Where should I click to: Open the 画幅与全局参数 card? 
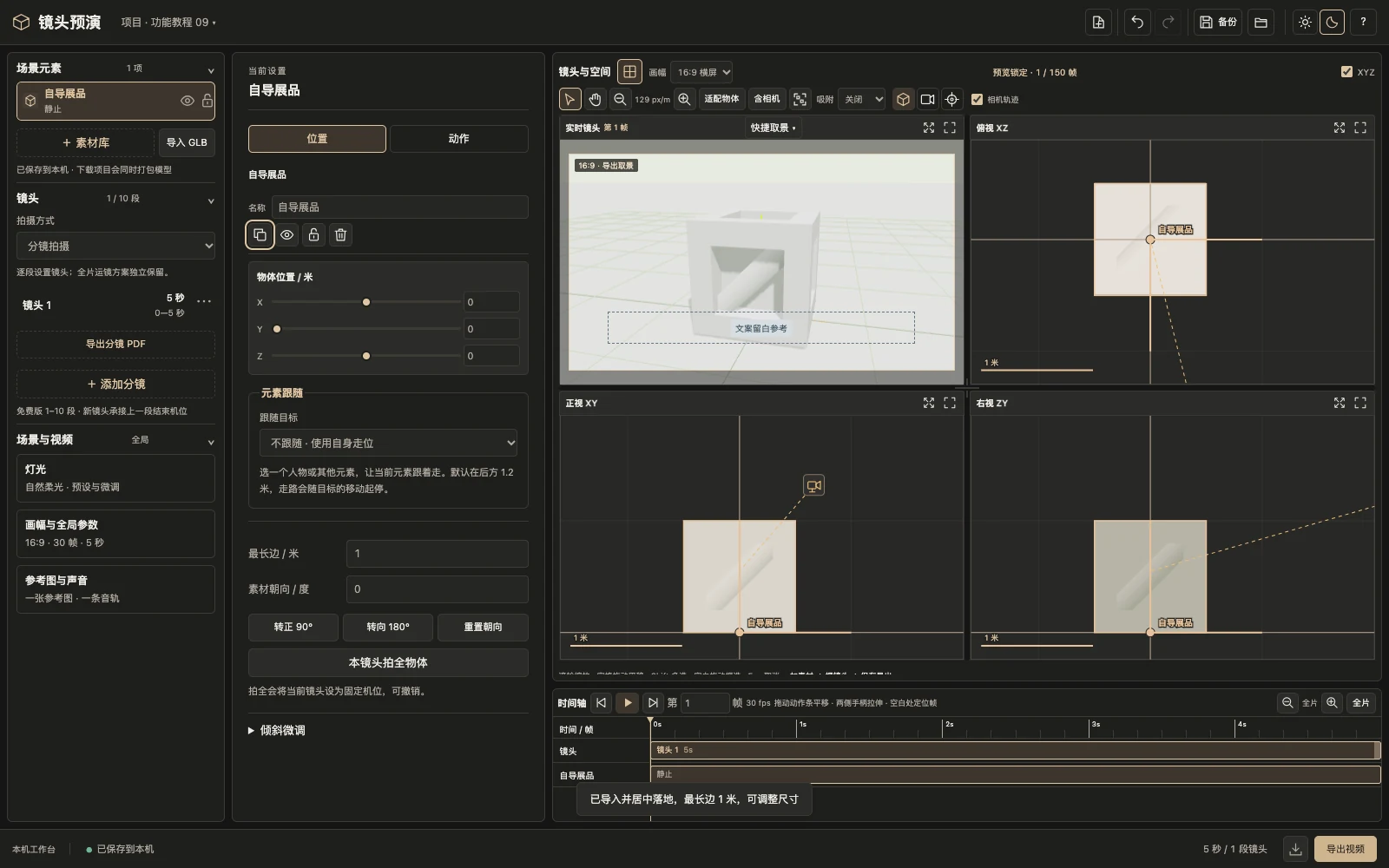pyautogui.click(x=115, y=534)
